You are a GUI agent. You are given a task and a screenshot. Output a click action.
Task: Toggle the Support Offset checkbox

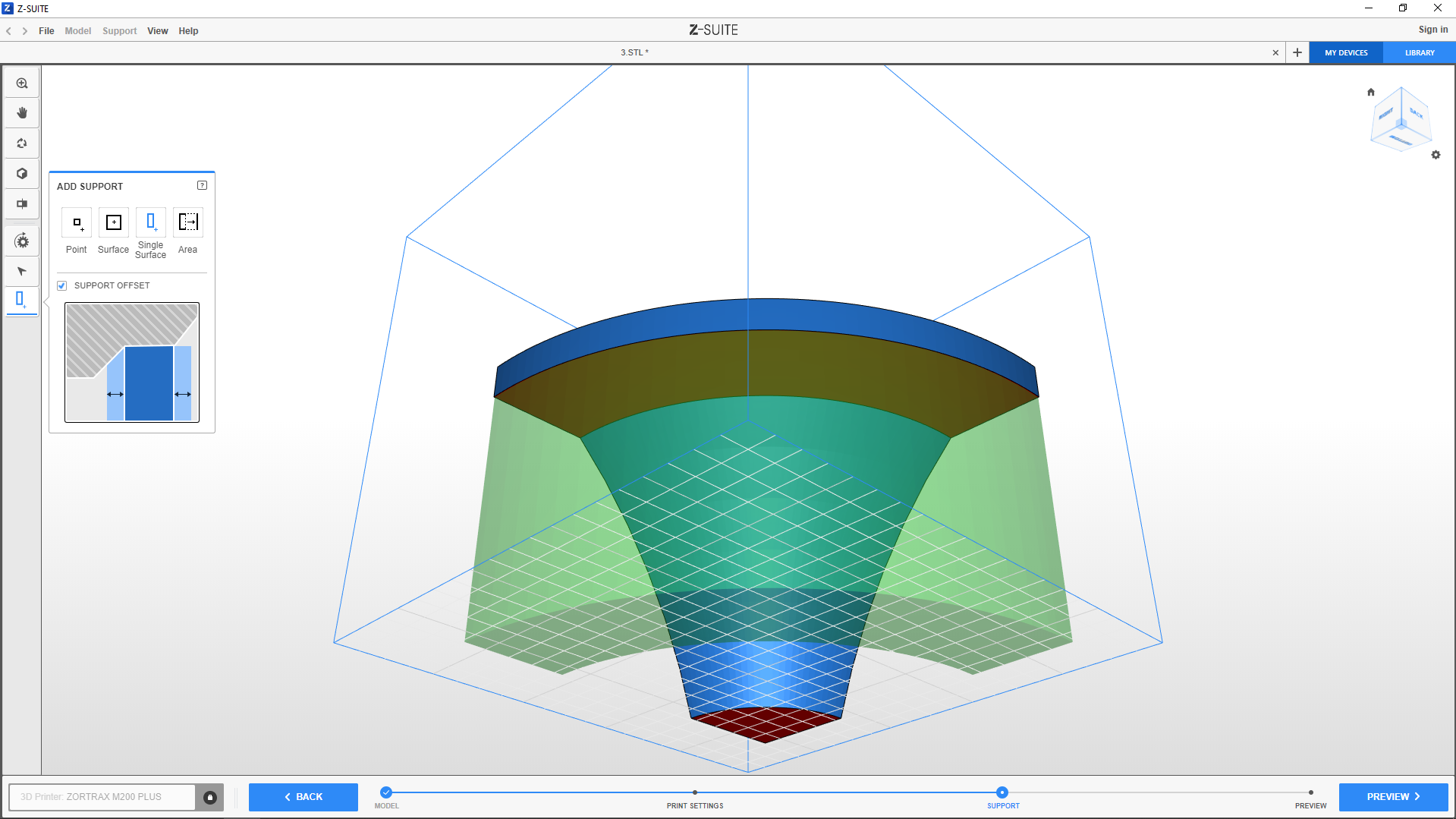click(62, 286)
